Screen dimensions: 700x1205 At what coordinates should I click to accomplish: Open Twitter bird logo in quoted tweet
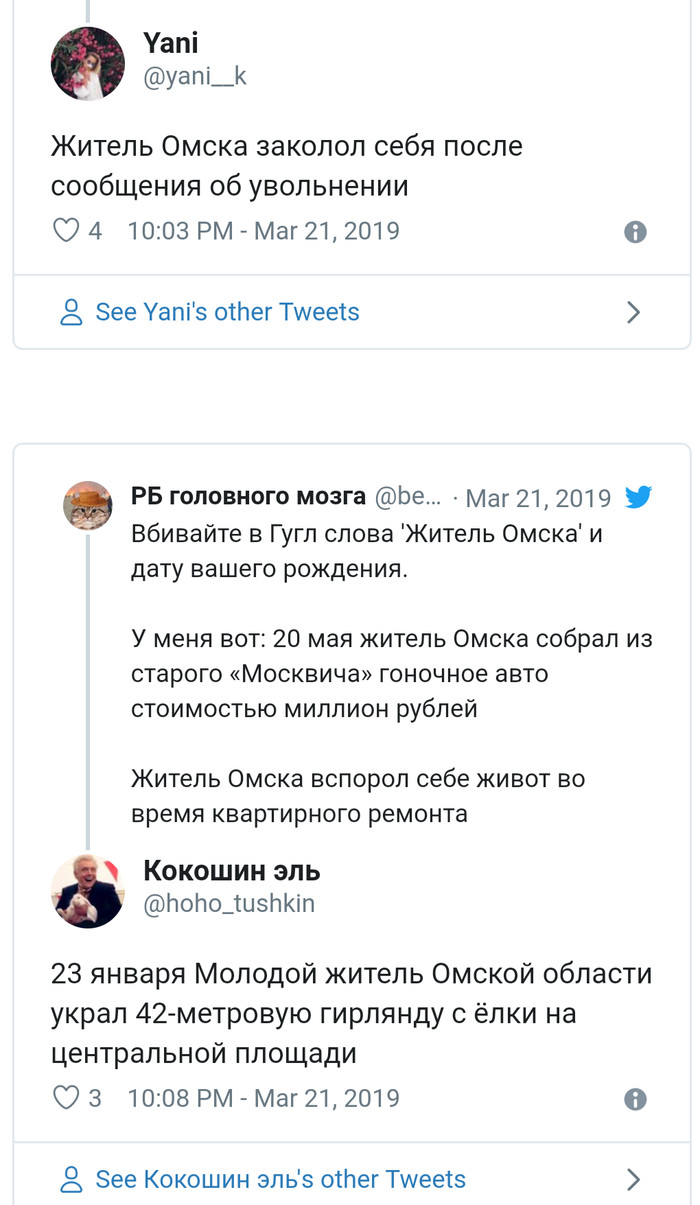pos(638,497)
